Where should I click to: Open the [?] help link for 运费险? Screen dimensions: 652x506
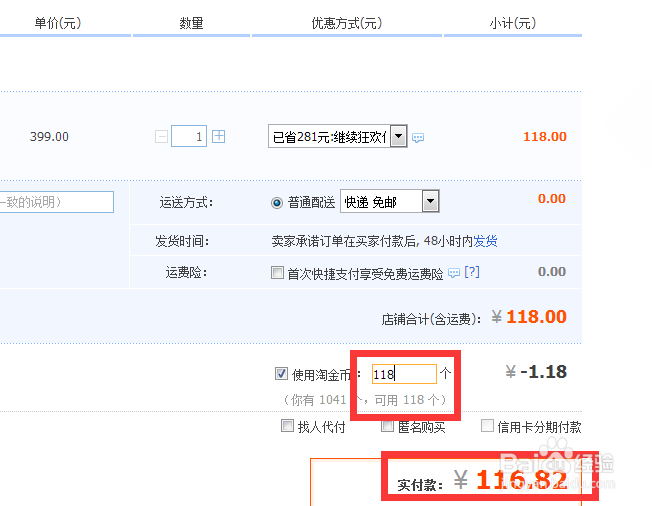[472, 272]
